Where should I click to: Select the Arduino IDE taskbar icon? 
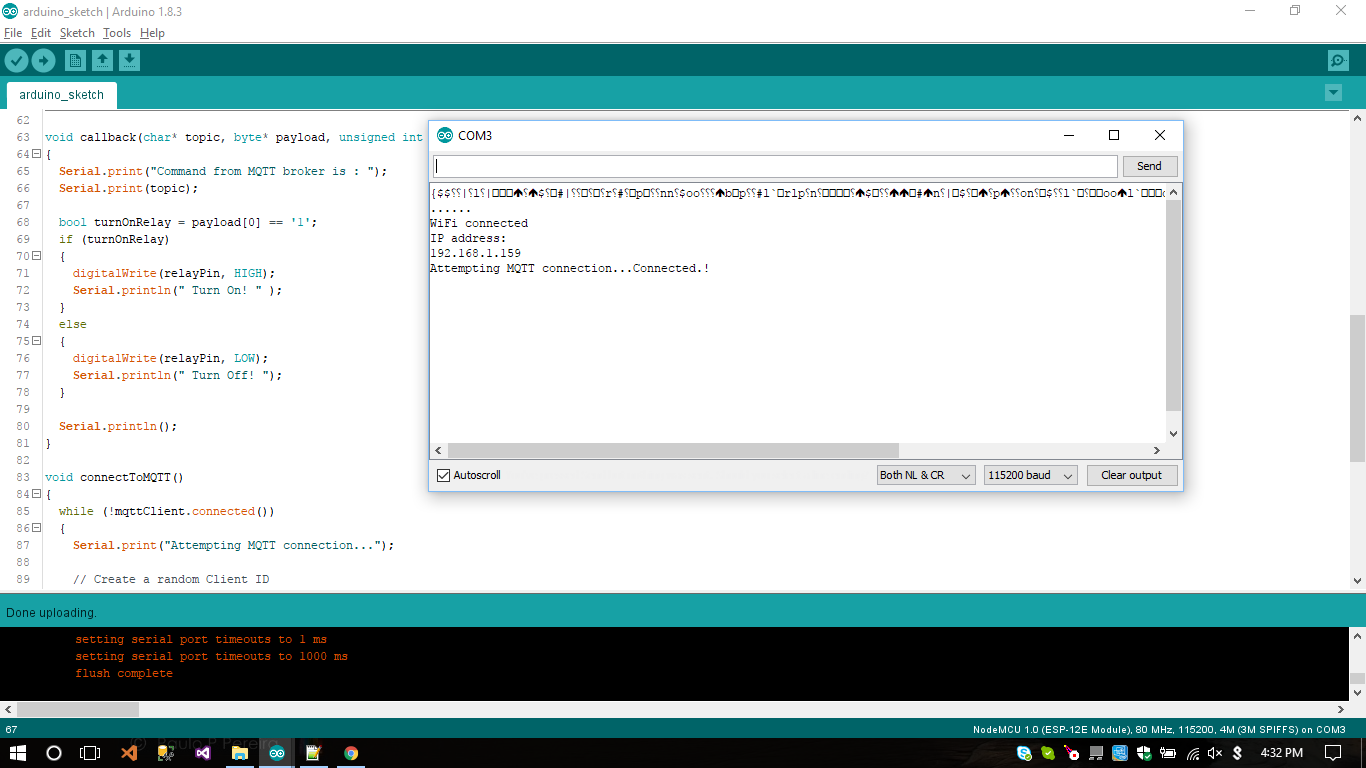click(x=277, y=752)
